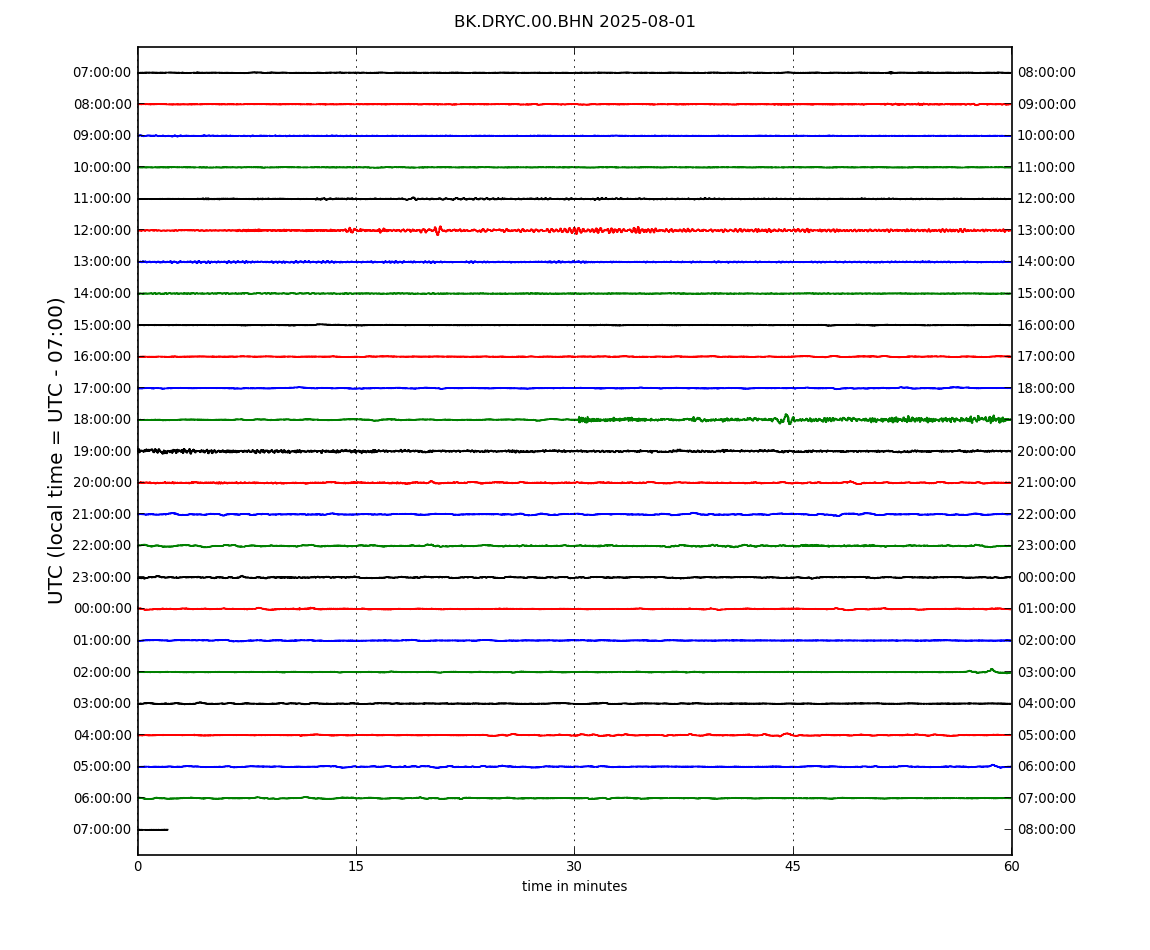The image size is (1150, 950).
Task: Click left-axis UTC label 17:00:00
Action: [x=102, y=388]
